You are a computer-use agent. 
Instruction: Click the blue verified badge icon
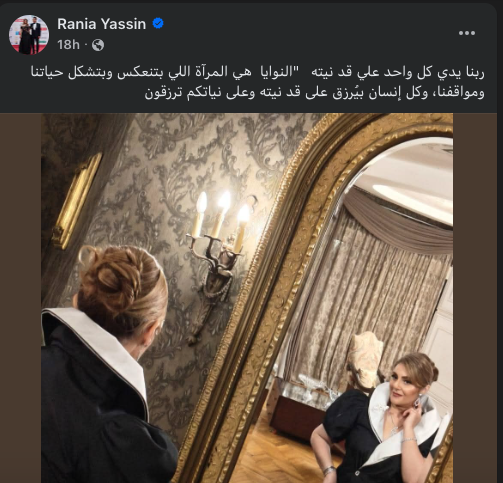[x=158, y=24]
